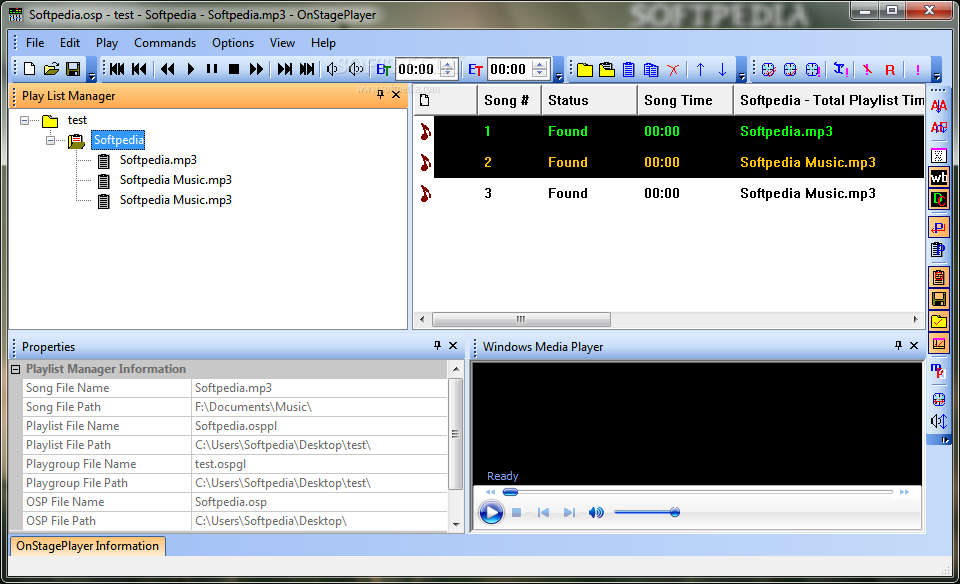This screenshot has width=960, height=584.
Task: Move item up with blue up arrow
Action: tap(700, 70)
